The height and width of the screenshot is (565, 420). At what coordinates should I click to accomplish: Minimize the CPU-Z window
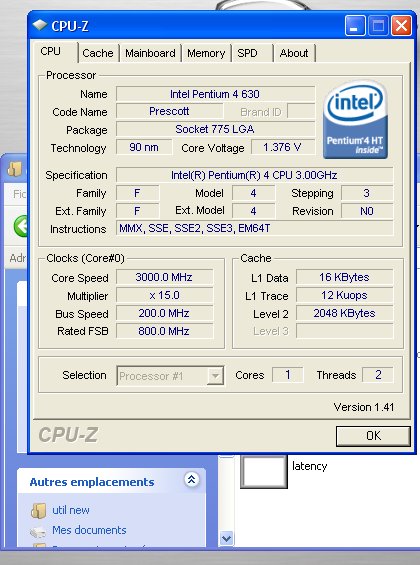point(355,26)
